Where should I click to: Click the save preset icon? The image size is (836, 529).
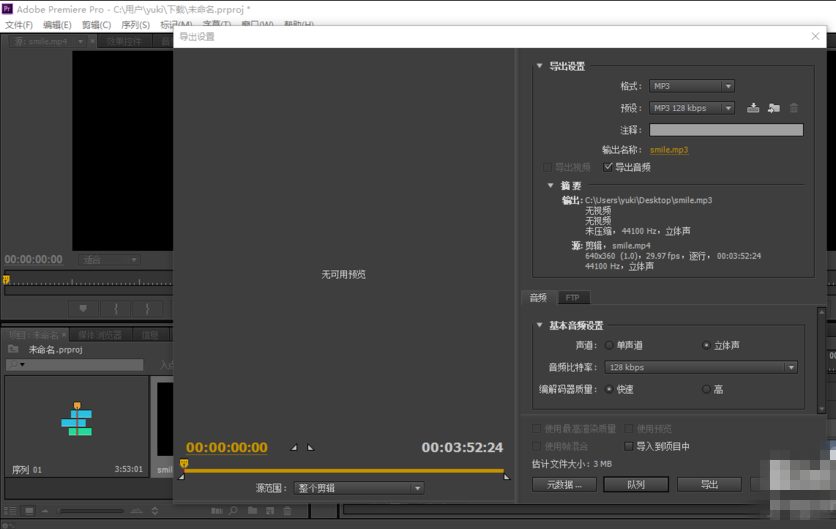pyautogui.click(x=753, y=108)
